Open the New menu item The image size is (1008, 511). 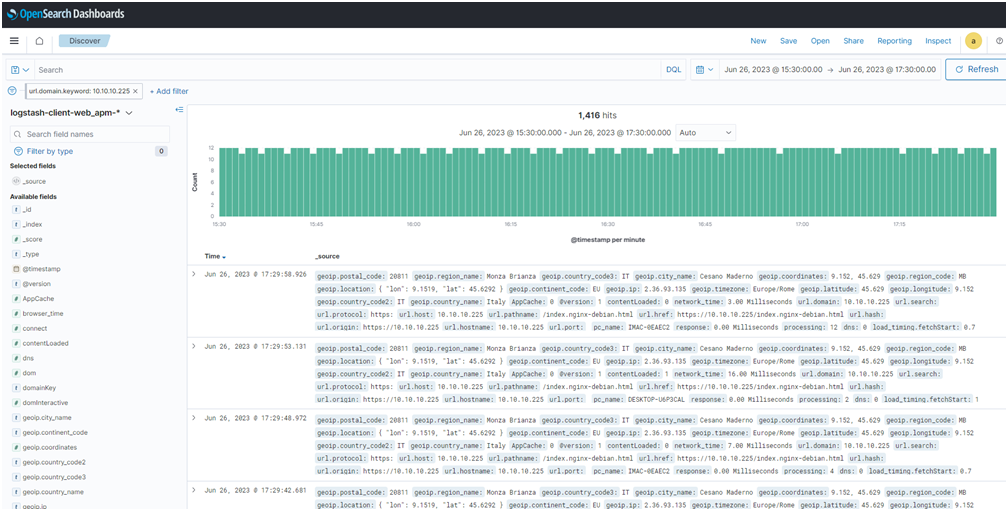[x=759, y=40]
